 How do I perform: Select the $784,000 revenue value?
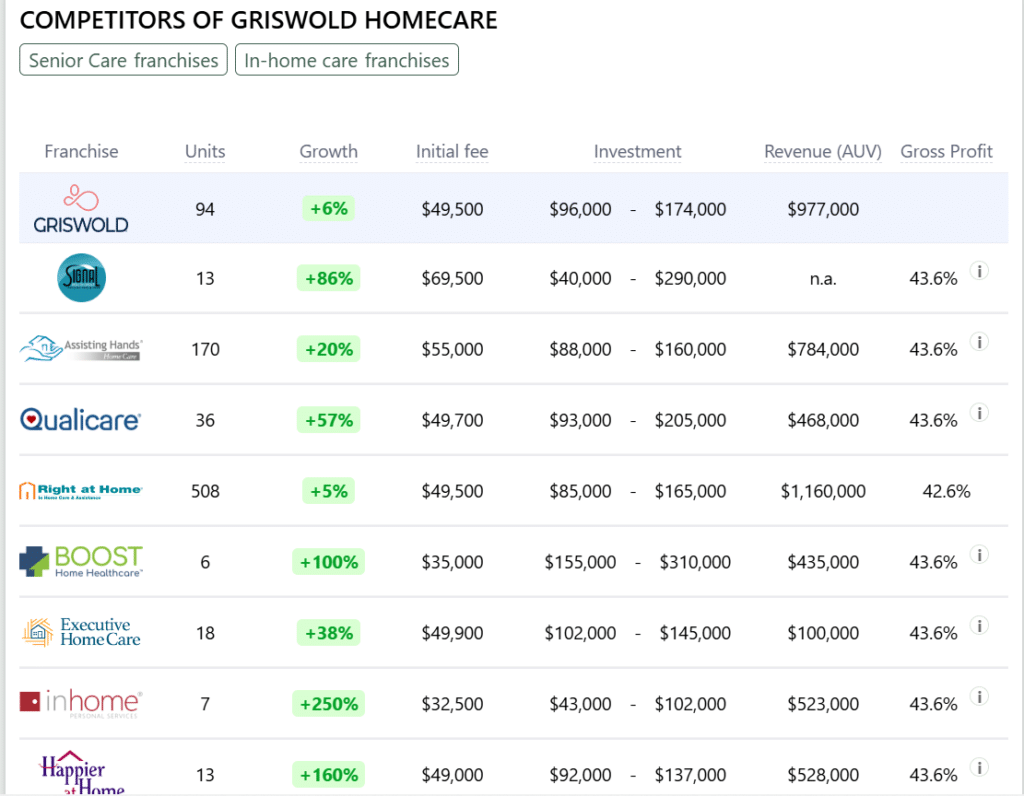(823, 349)
